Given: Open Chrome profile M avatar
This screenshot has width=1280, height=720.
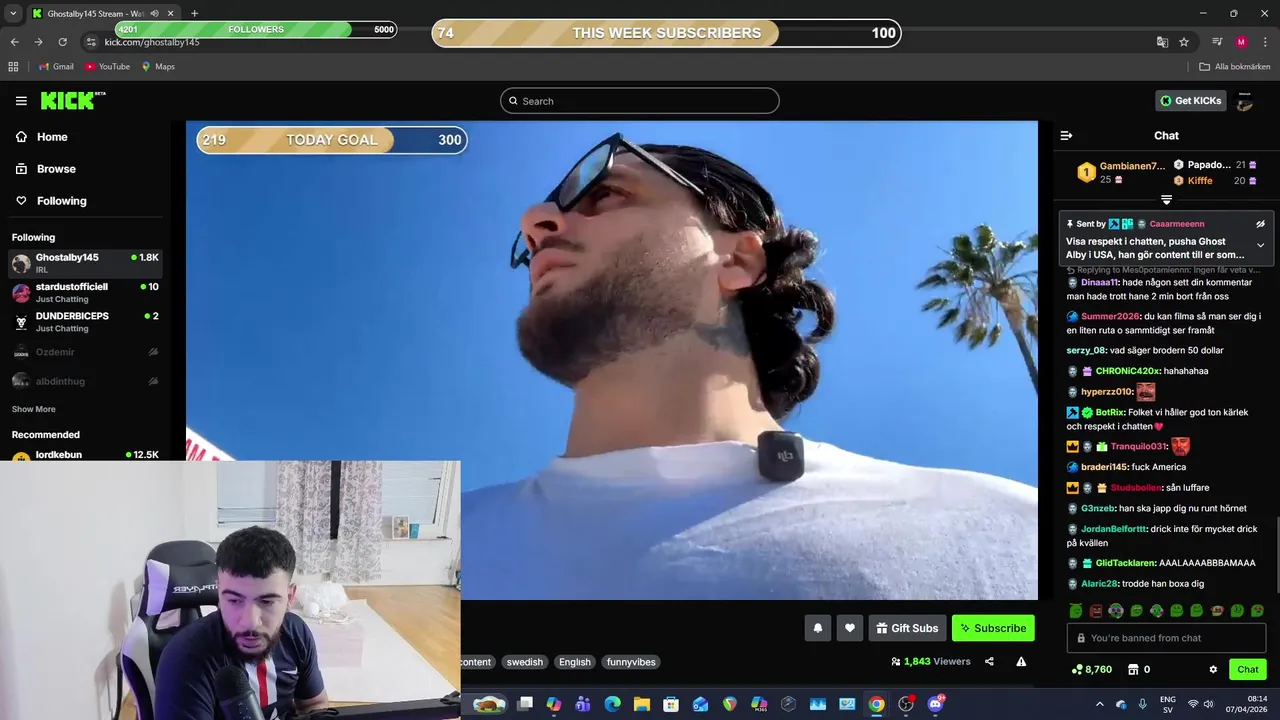Looking at the screenshot, I should [x=1241, y=42].
